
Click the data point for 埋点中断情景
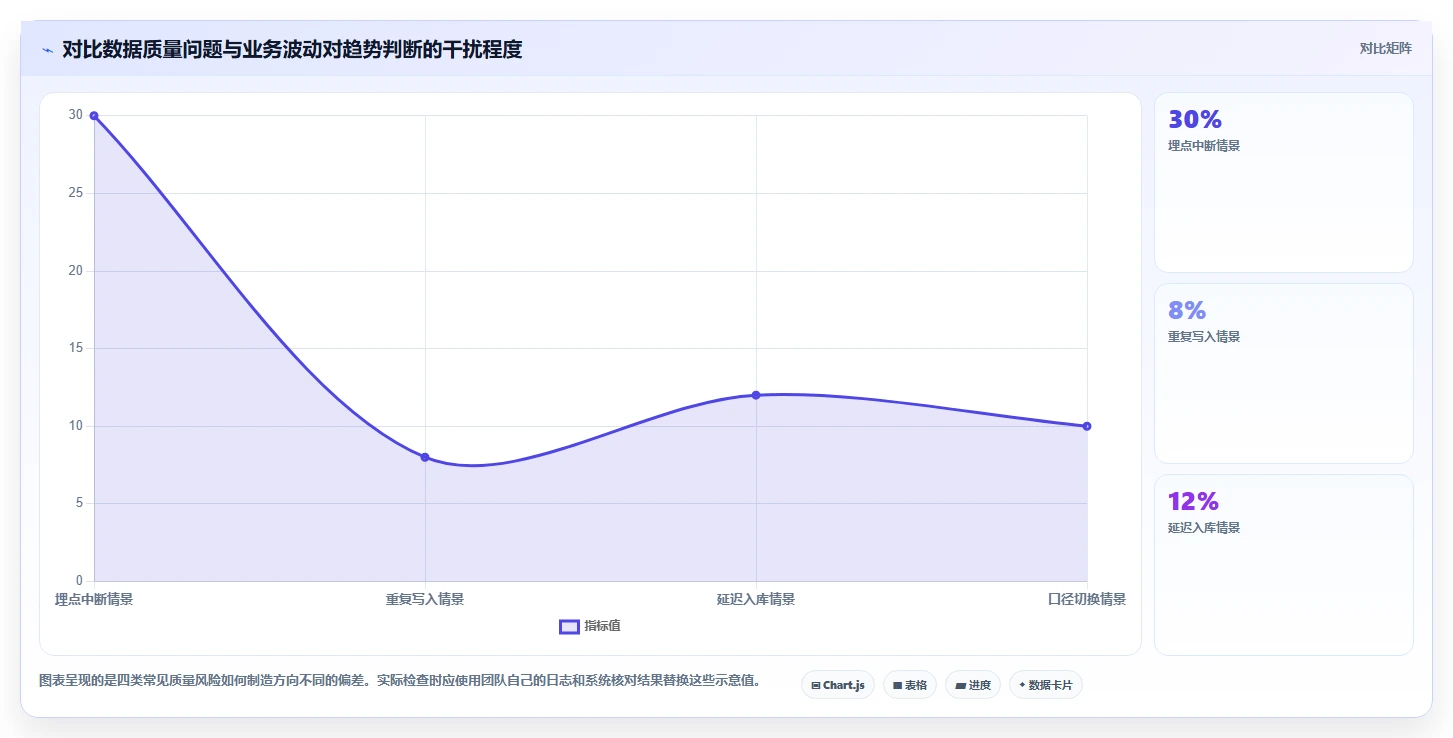click(x=94, y=116)
